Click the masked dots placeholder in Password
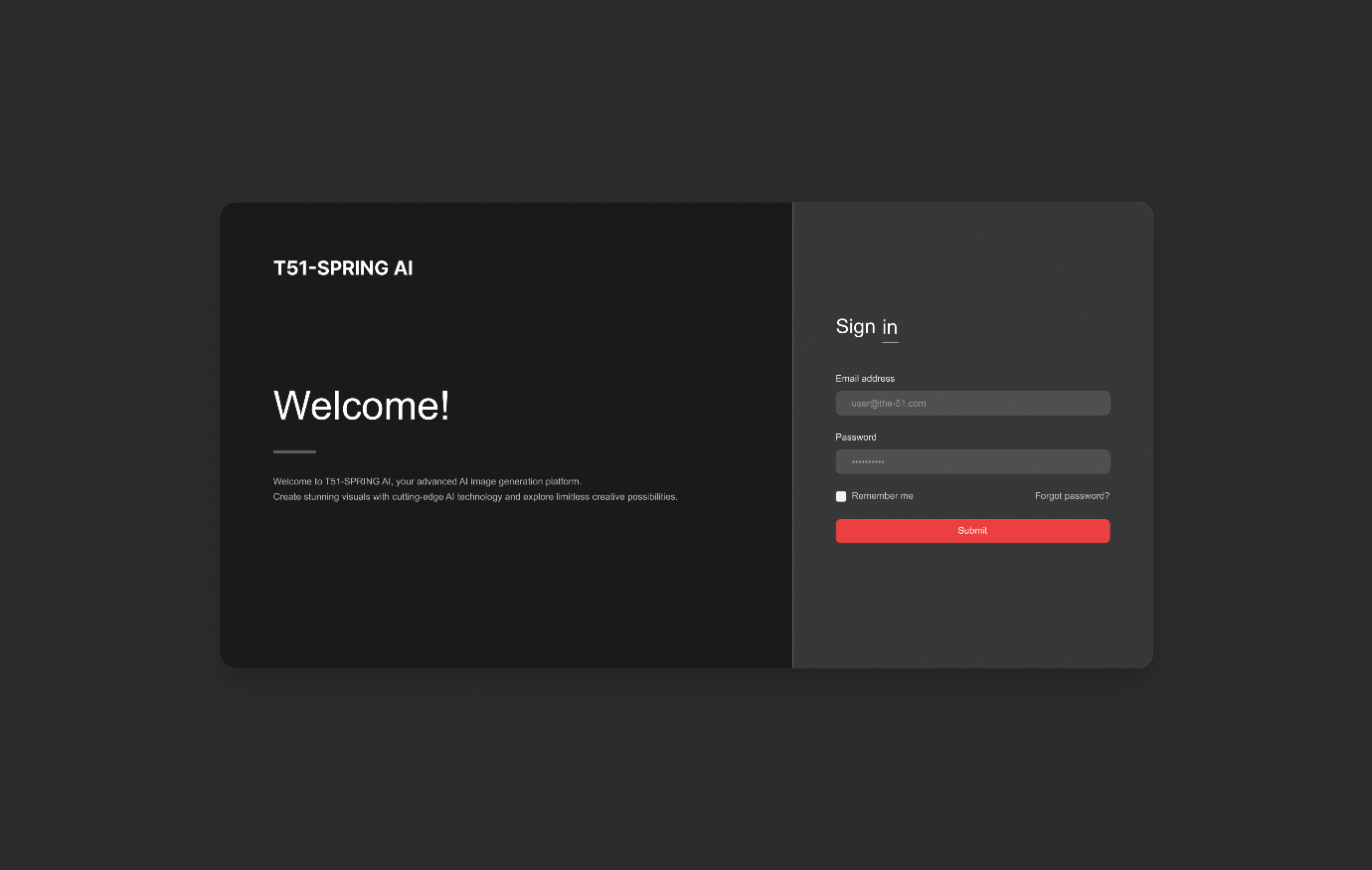Screen dimensions: 1372x870 click(868, 462)
